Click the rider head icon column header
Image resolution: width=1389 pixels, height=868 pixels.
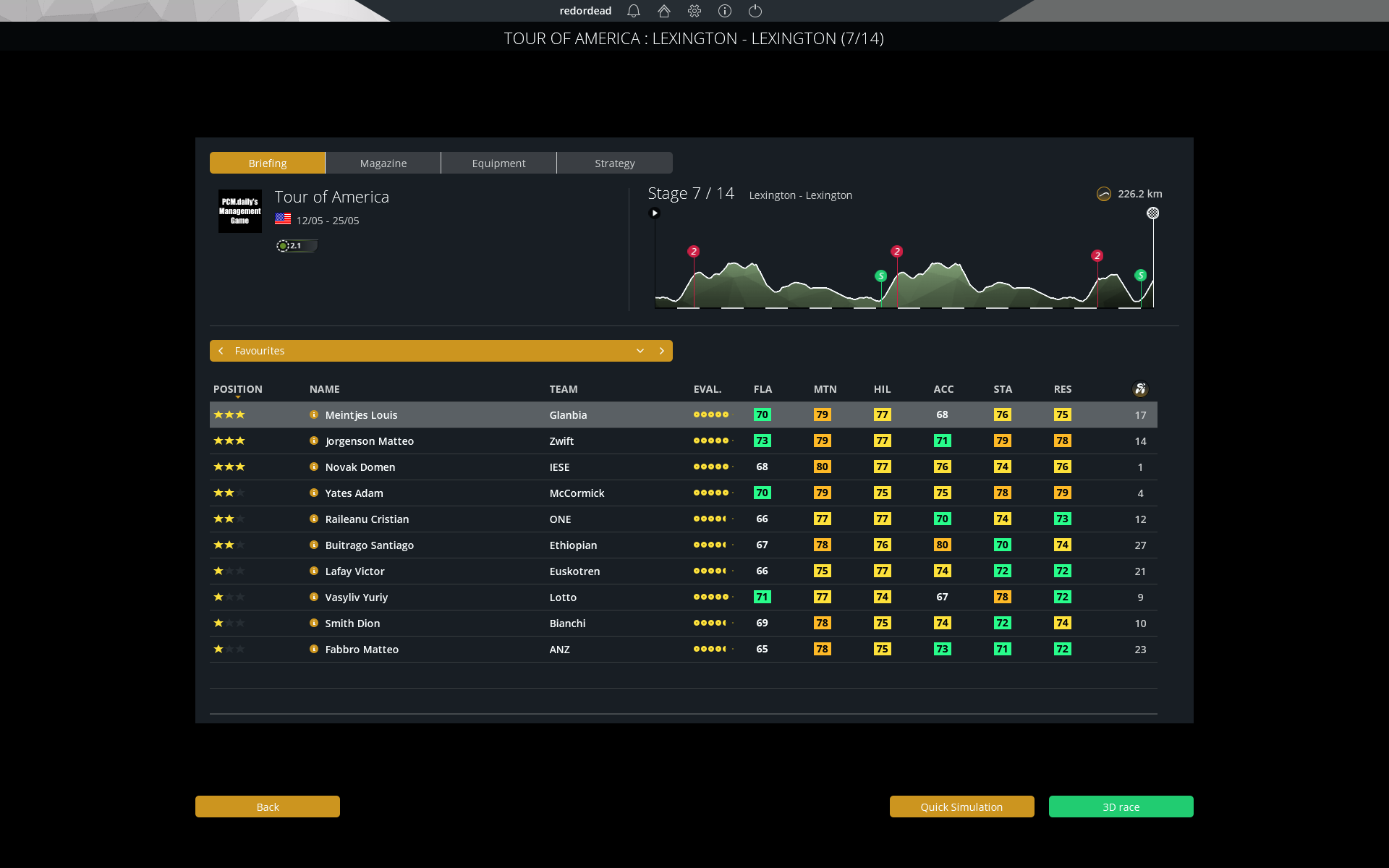(1141, 389)
